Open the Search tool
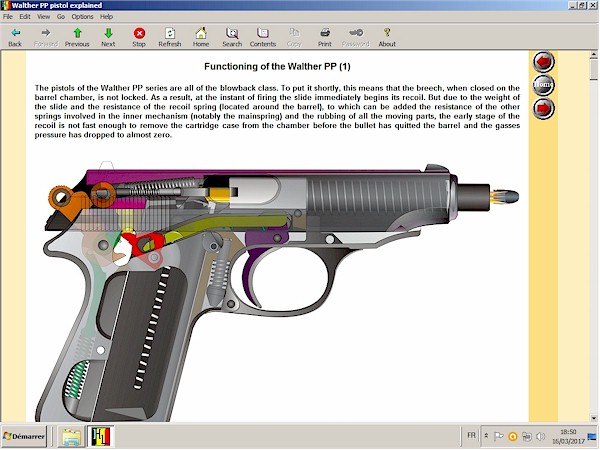The height and width of the screenshot is (450, 600). 232,38
